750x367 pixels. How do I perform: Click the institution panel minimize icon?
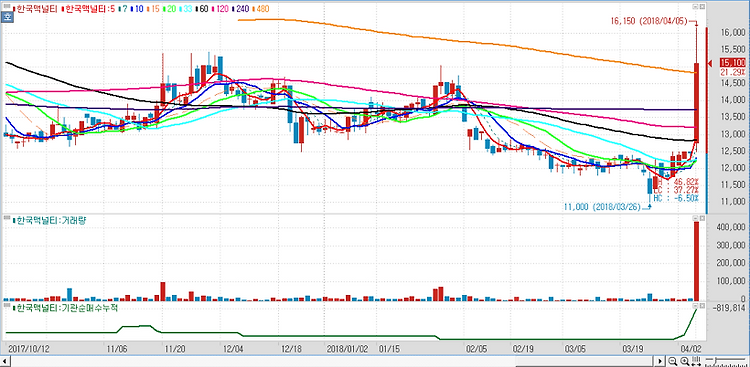tap(695, 305)
